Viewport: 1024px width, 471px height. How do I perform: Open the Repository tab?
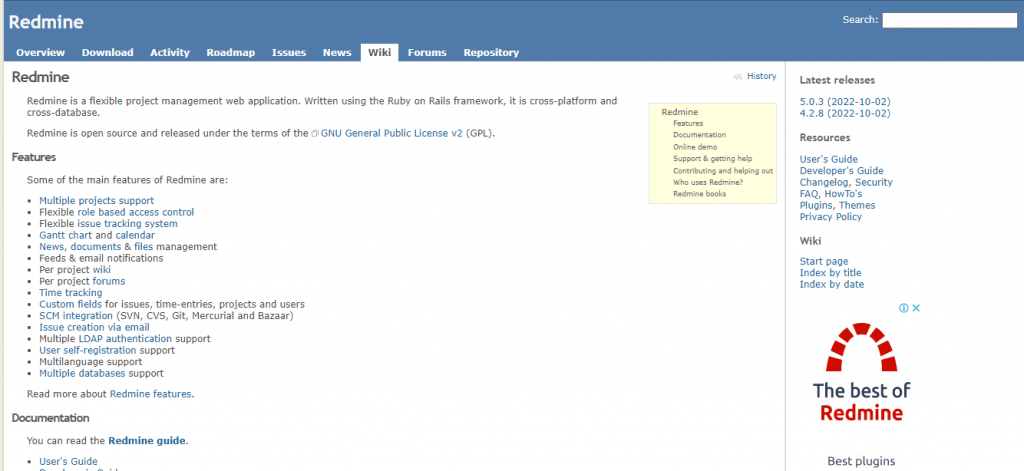tap(491, 53)
